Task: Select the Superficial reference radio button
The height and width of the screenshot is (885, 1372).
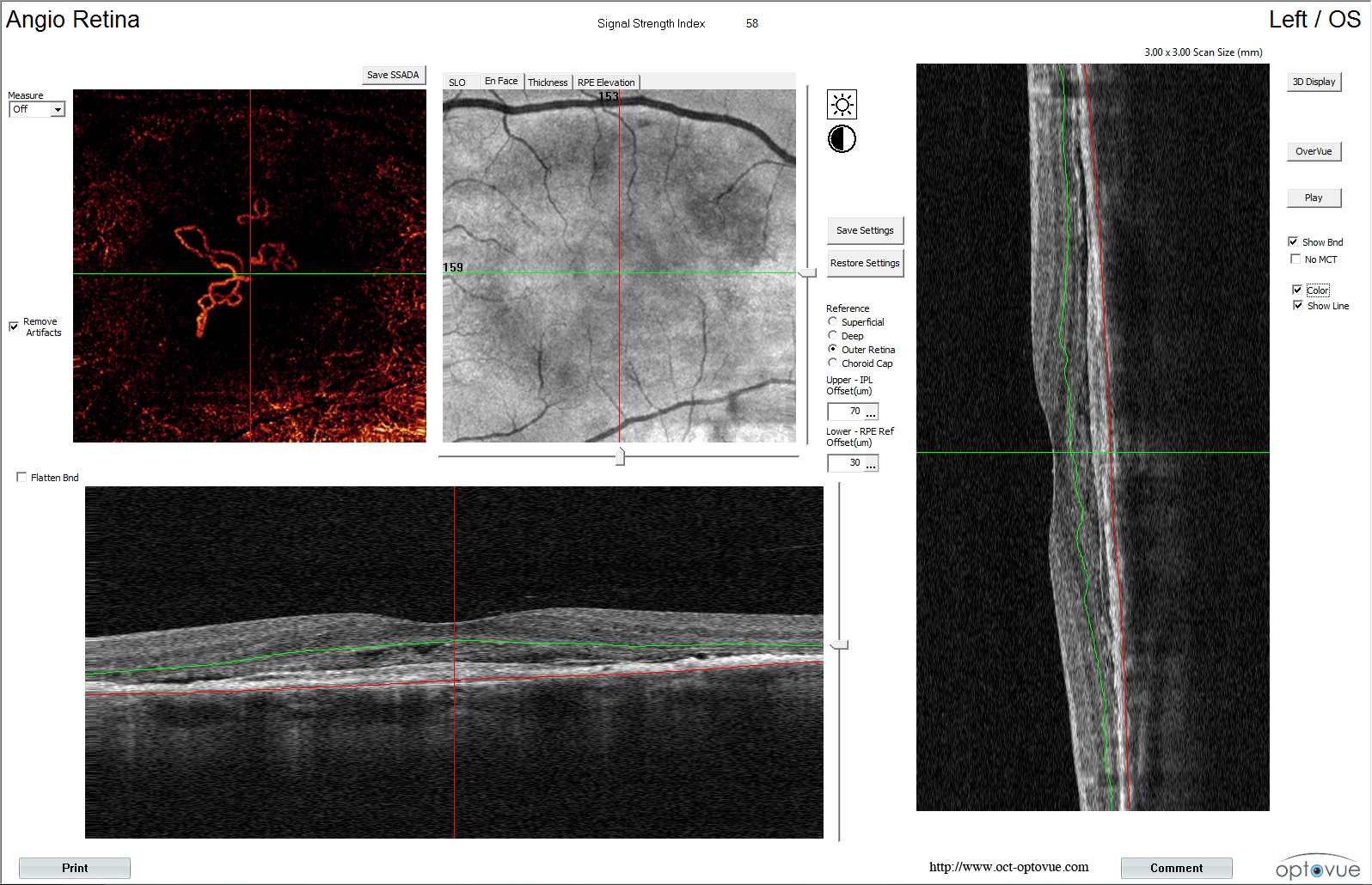Action: point(832,321)
